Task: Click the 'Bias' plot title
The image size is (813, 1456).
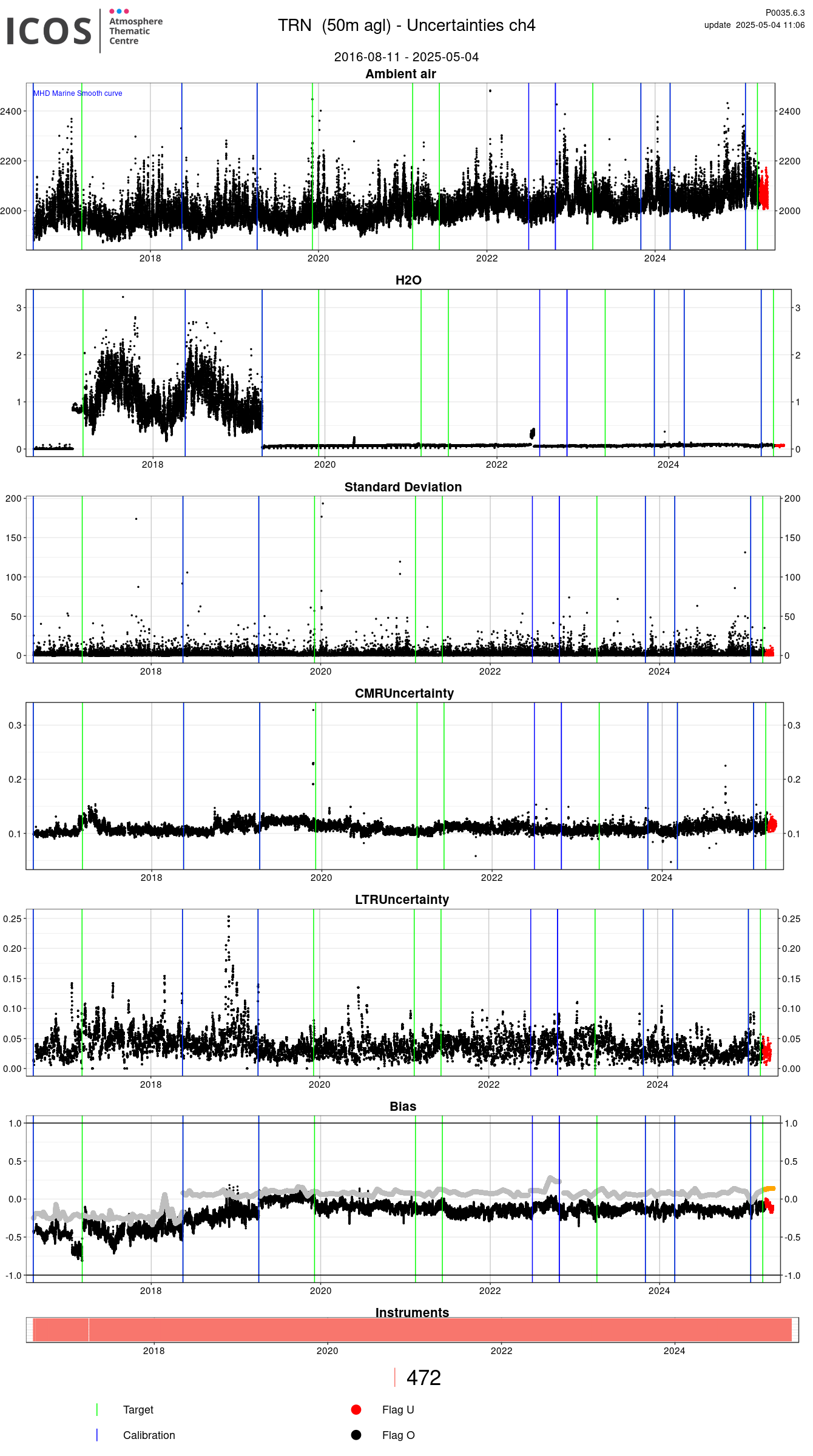Action: click(403, 1107)
